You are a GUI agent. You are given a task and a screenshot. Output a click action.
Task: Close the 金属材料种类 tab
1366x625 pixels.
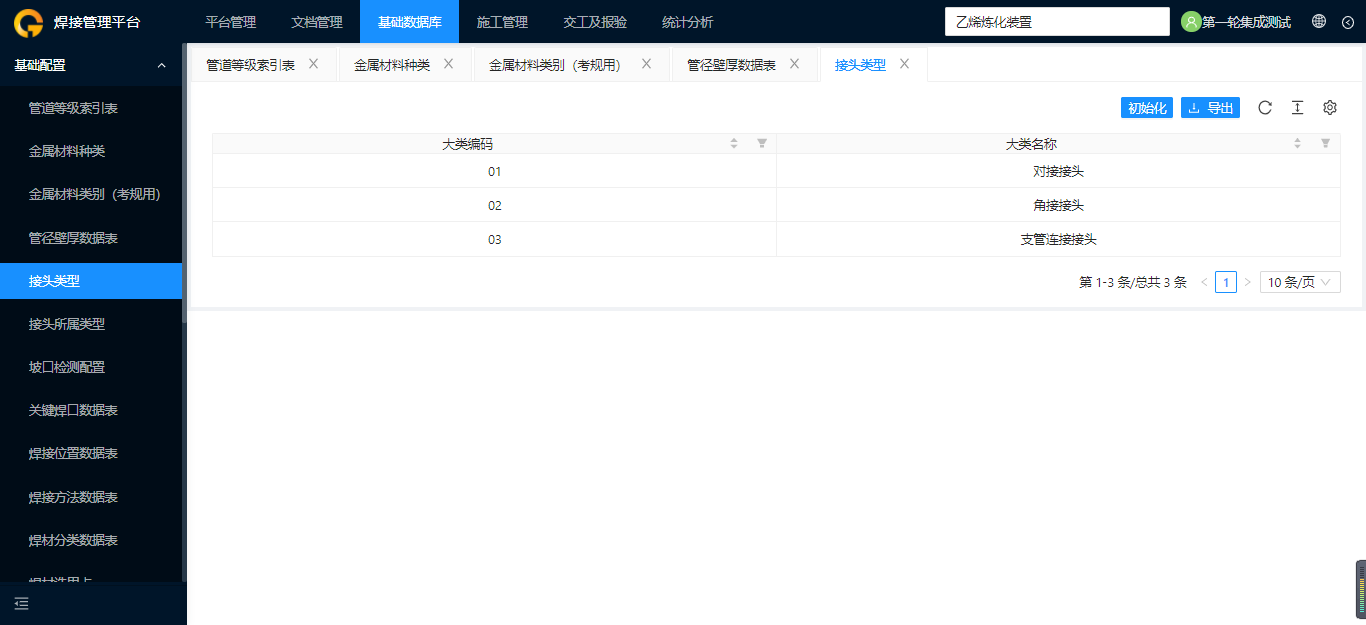pyautogui.click(x=448, y=64)
